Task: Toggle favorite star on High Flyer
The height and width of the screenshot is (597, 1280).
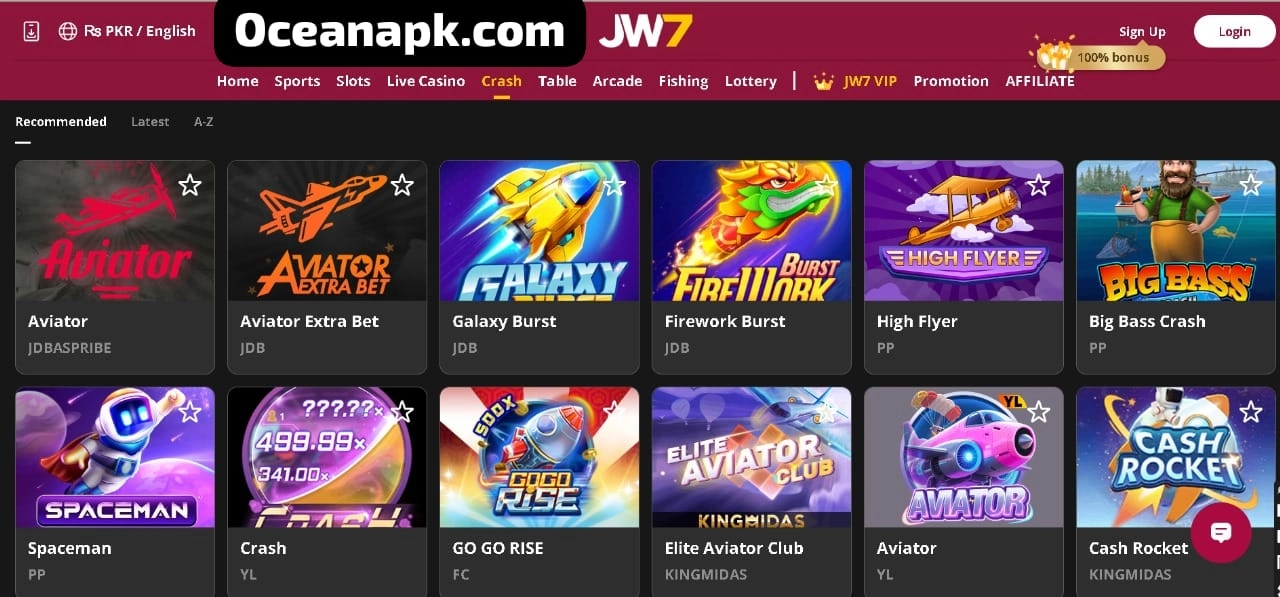Action: tap(1039, 185)
